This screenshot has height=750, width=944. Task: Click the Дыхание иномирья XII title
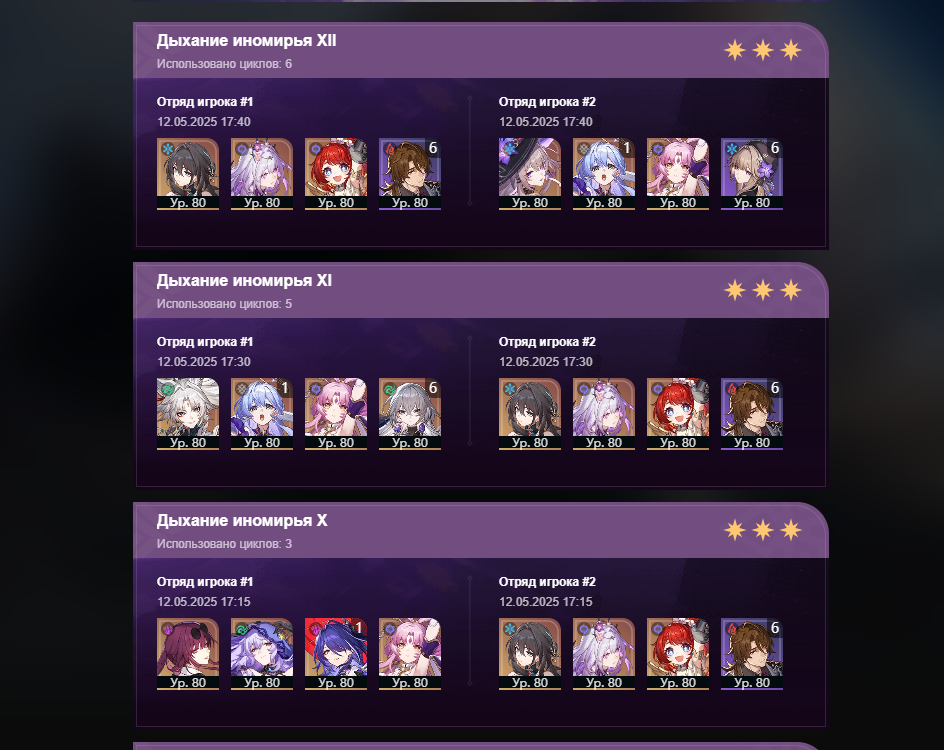(x=246, y=41)
